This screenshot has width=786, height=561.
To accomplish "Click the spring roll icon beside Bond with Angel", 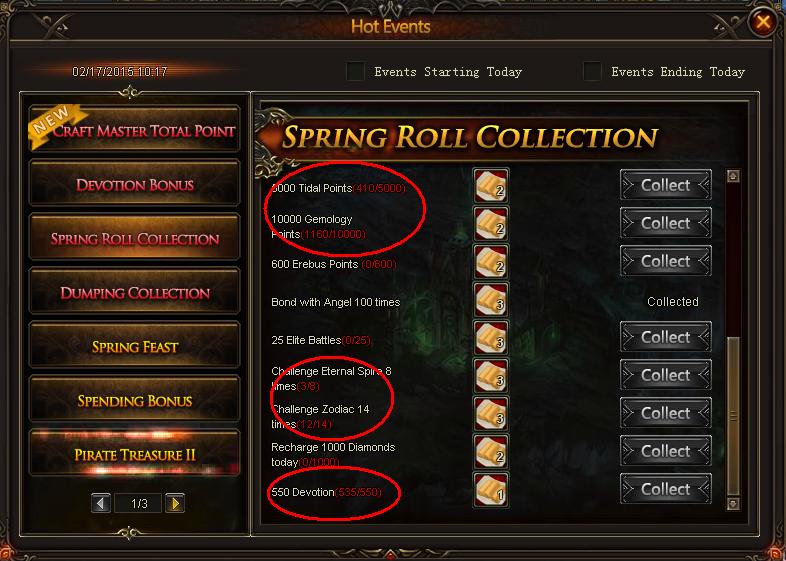I will pos(491,300).
